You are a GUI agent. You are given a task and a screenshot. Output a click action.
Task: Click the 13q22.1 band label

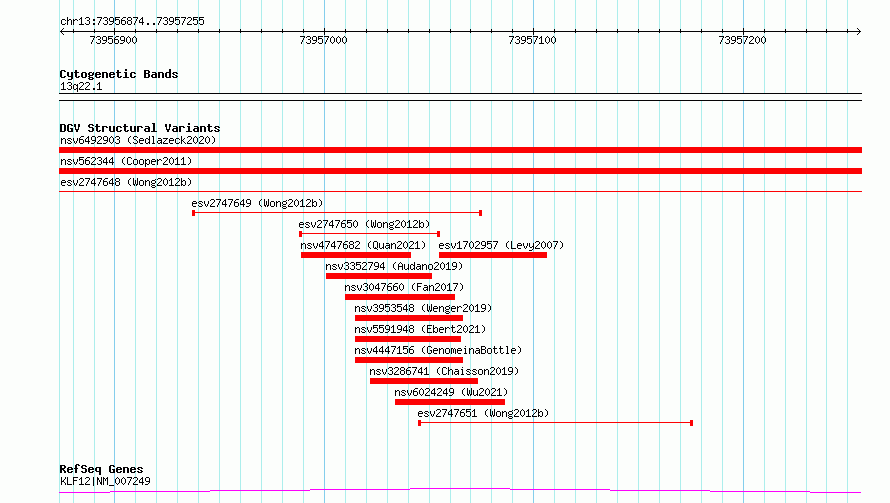tap(81, 86)
